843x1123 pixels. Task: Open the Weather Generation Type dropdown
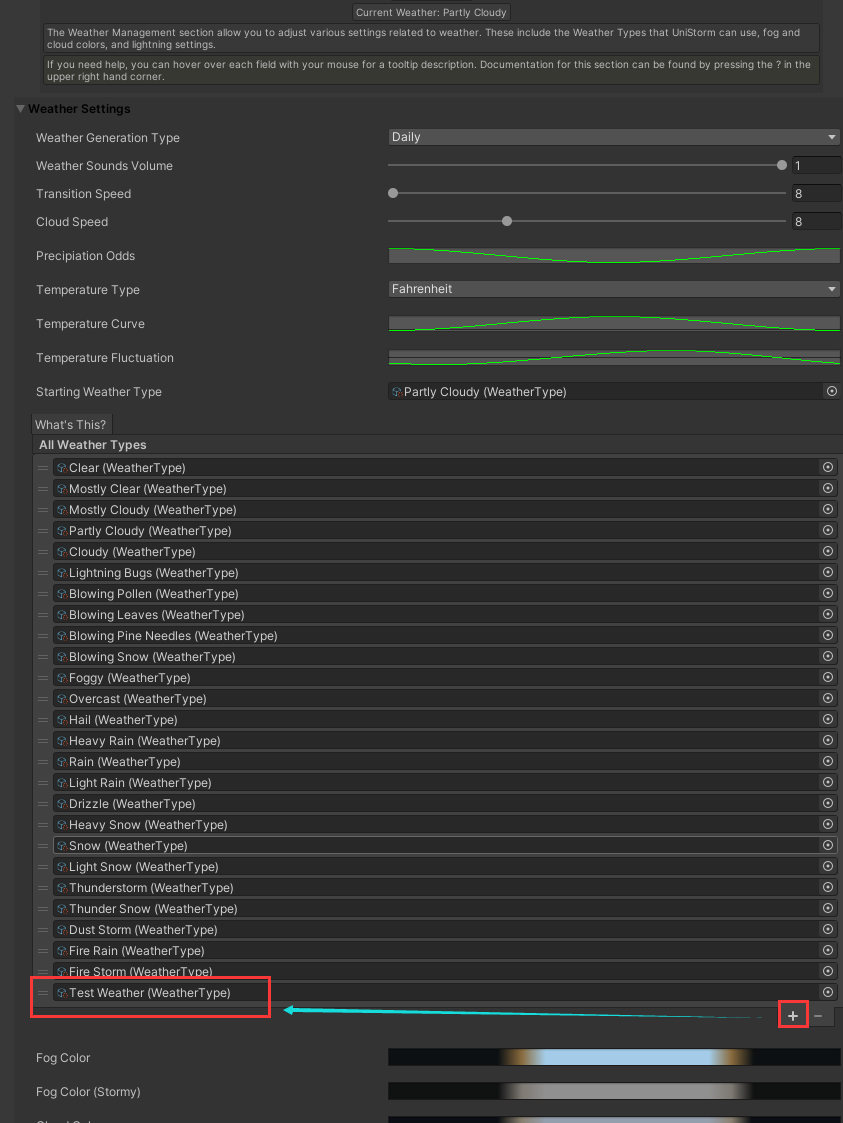click(613, 137)
